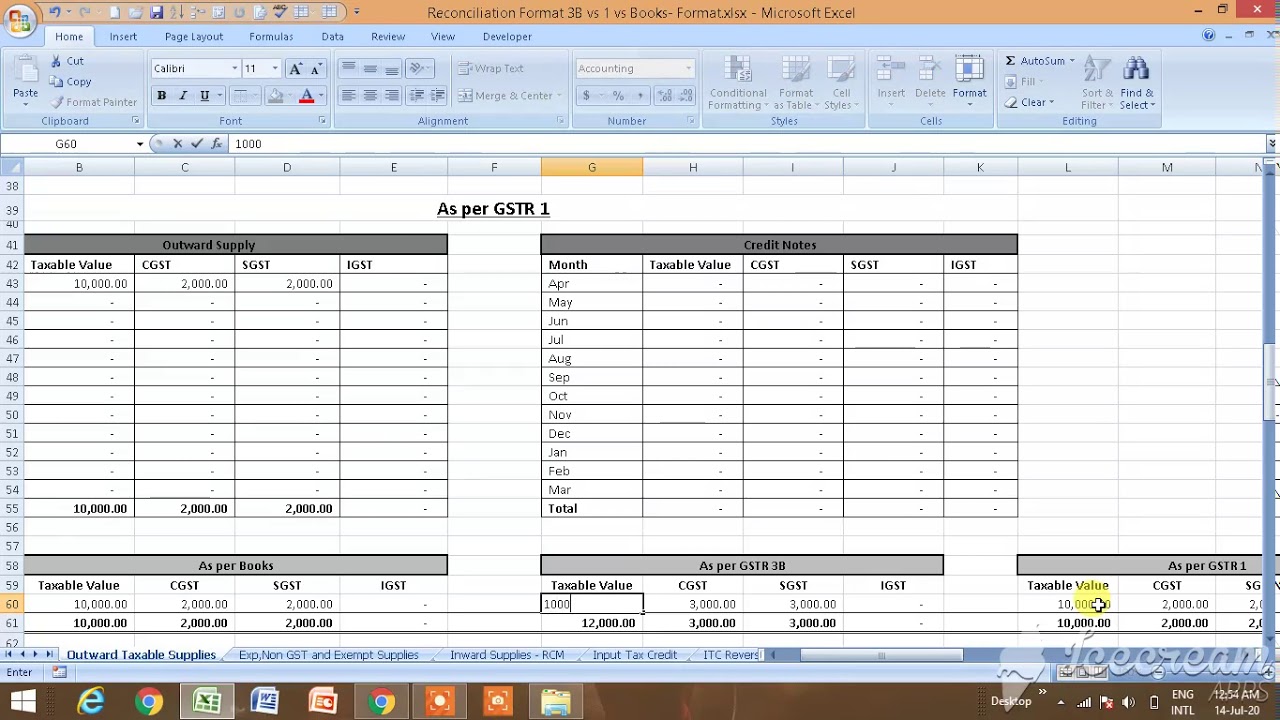Open File Explorer from taskbar

pyautogui.click(x=556, y=701)
